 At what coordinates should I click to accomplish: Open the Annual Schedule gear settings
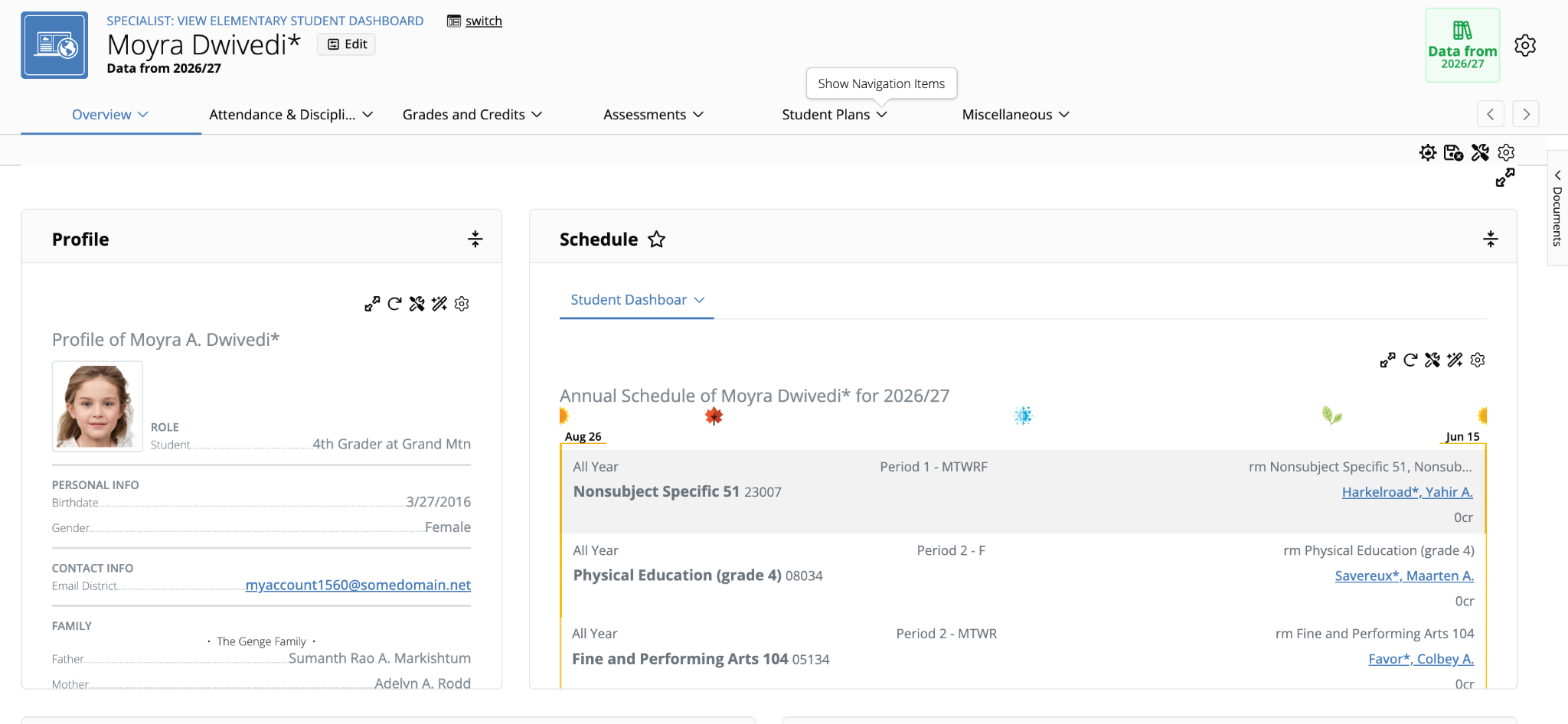[1478, 360]
